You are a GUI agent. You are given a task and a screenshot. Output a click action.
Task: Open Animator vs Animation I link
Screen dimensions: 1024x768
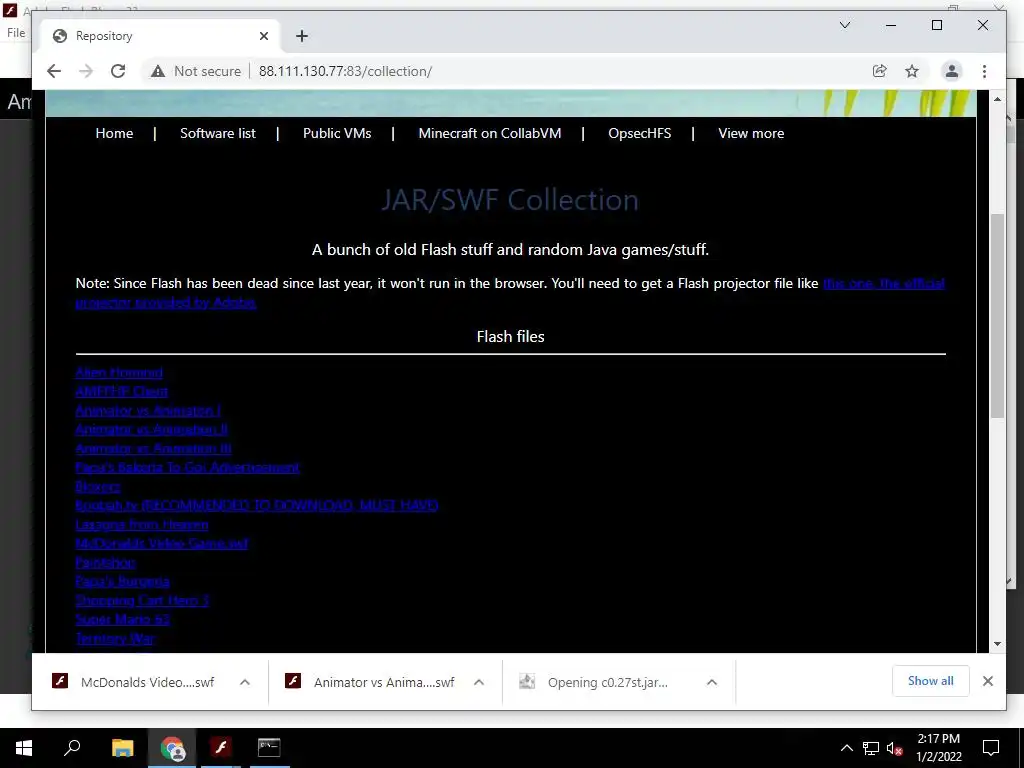click(148, 410)
